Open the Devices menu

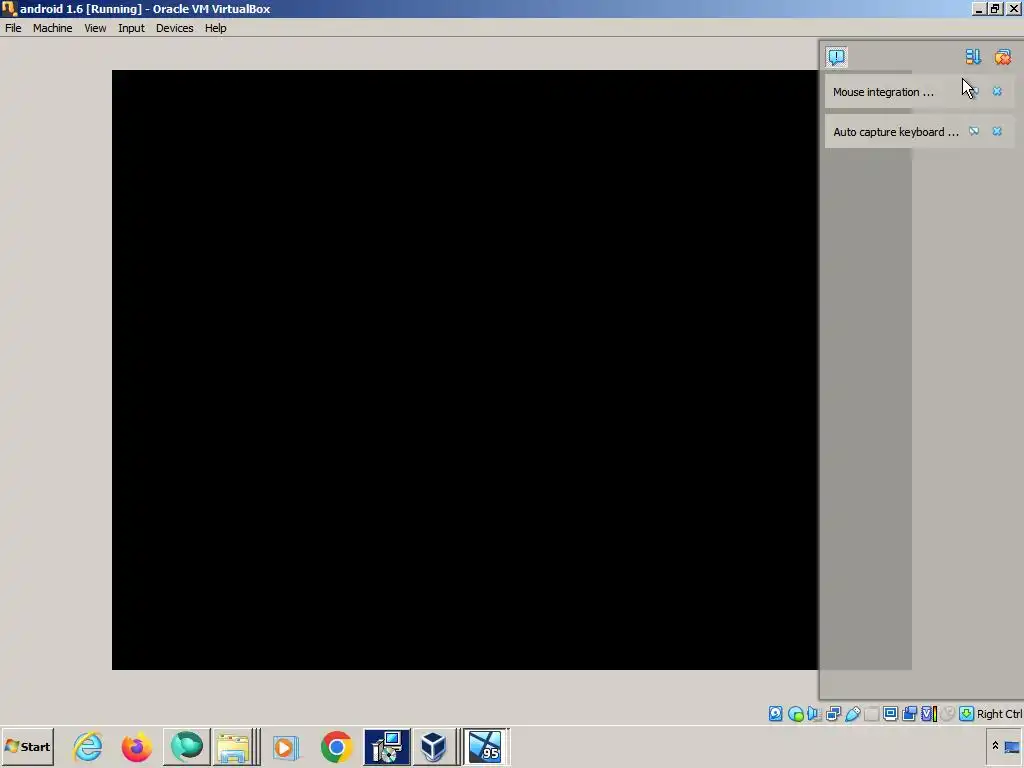(174, 28)
